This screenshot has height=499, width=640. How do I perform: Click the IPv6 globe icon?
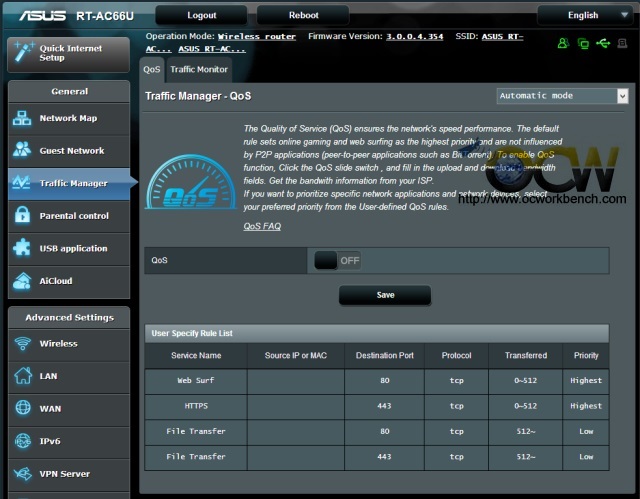23,441
